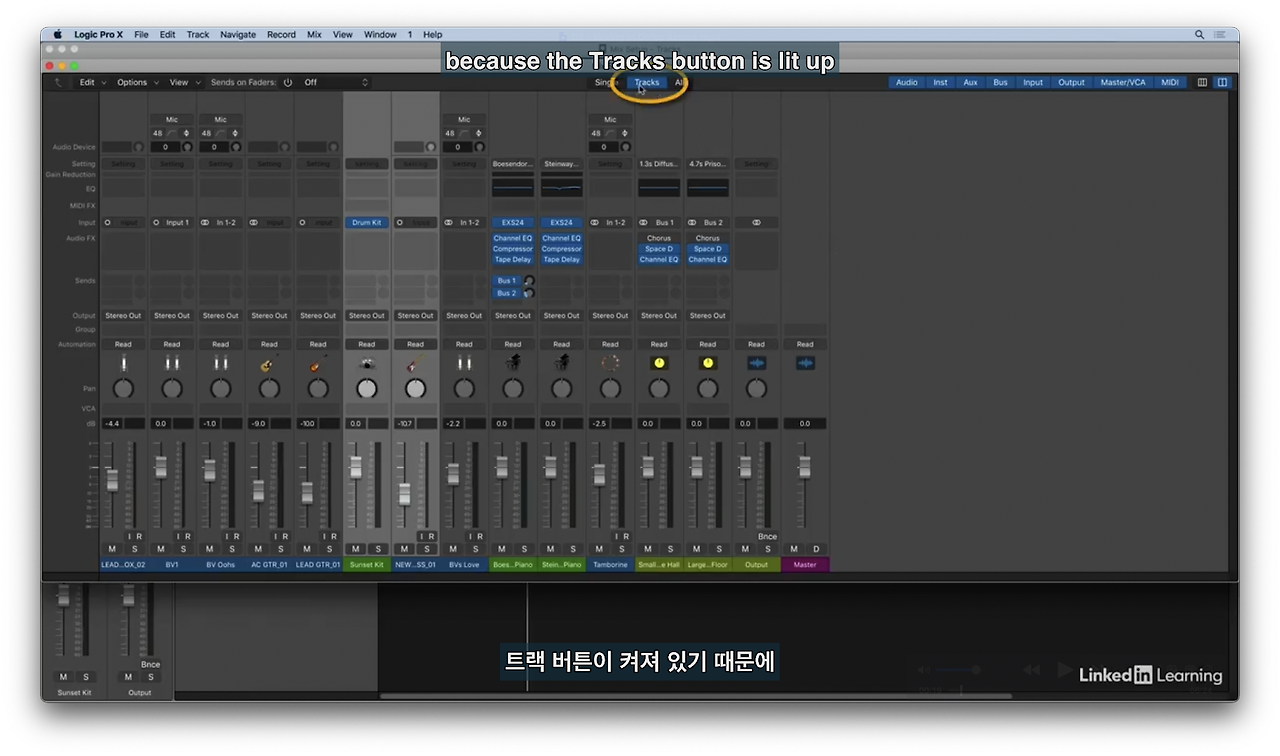Open the Navigate menu
The height and width of the screenshot is (756, 1280).
point(238,34)
